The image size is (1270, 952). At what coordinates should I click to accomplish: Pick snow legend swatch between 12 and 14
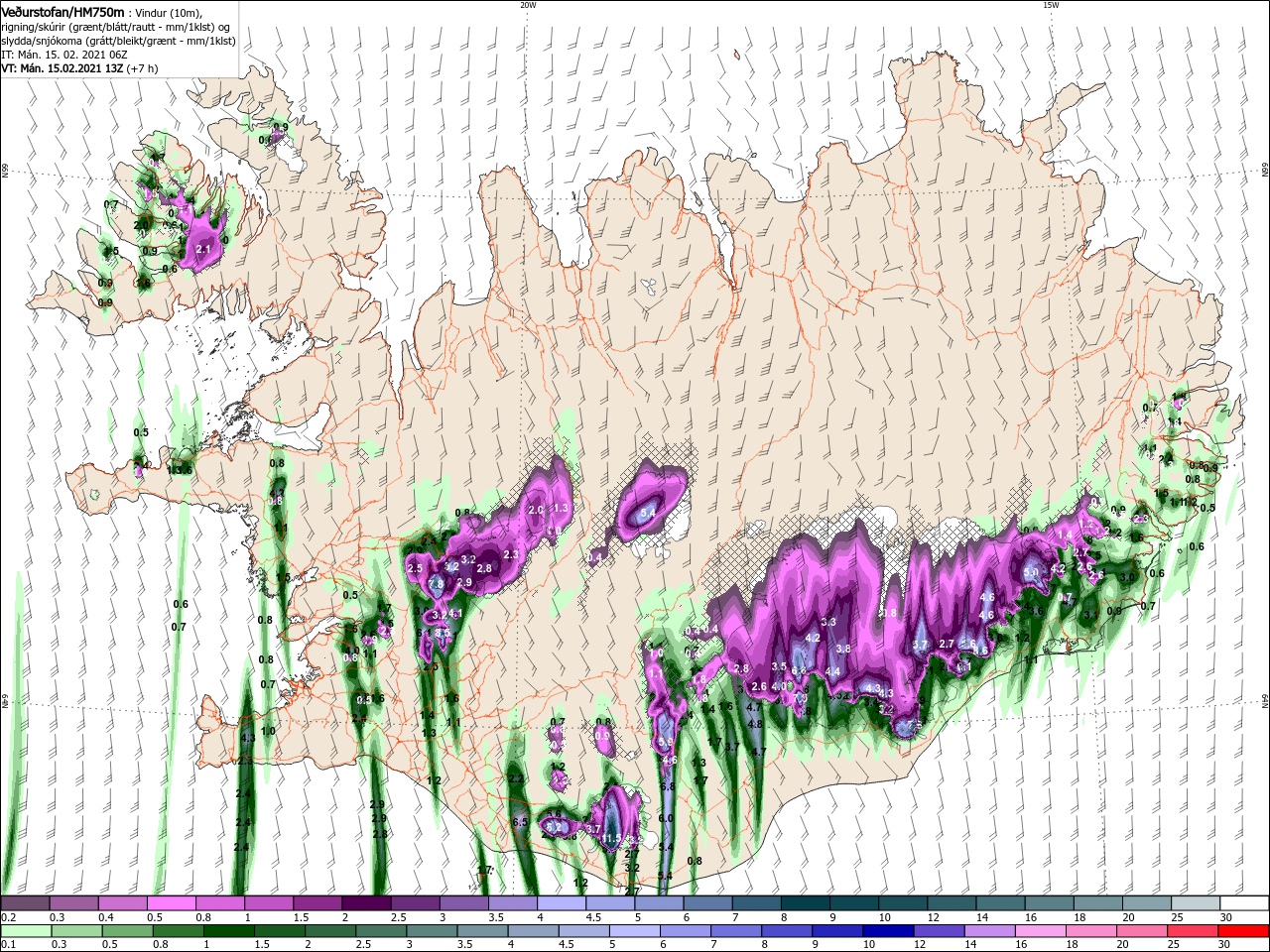pos(952,903)
